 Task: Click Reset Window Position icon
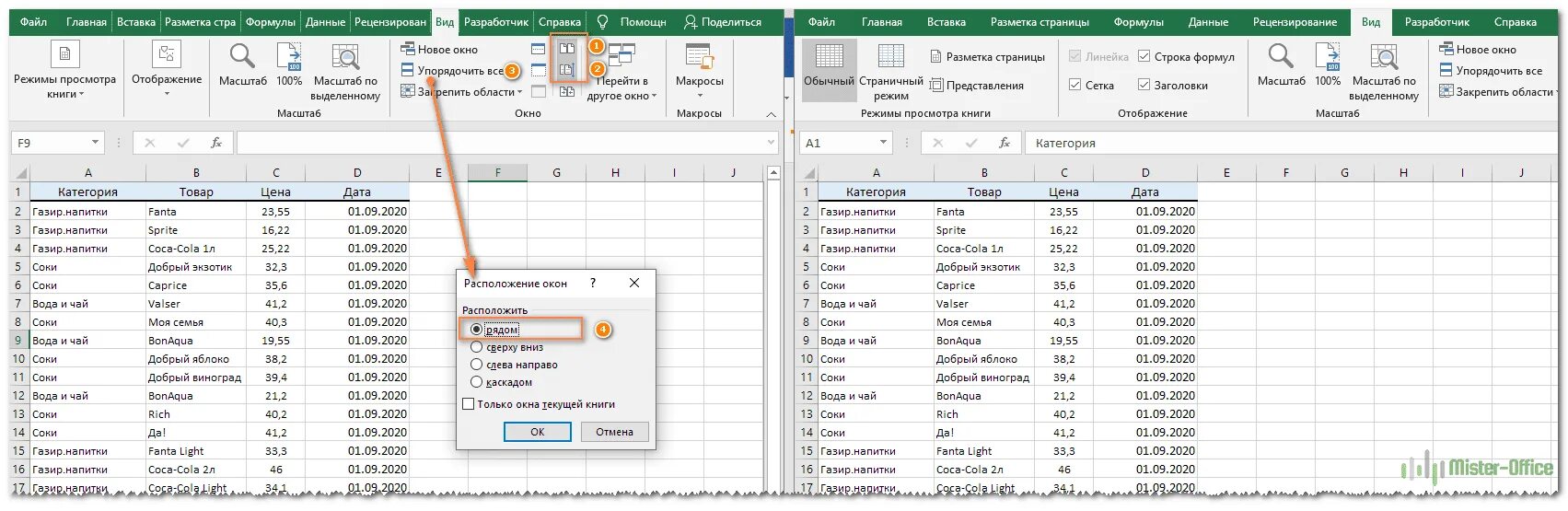point(567,91)
